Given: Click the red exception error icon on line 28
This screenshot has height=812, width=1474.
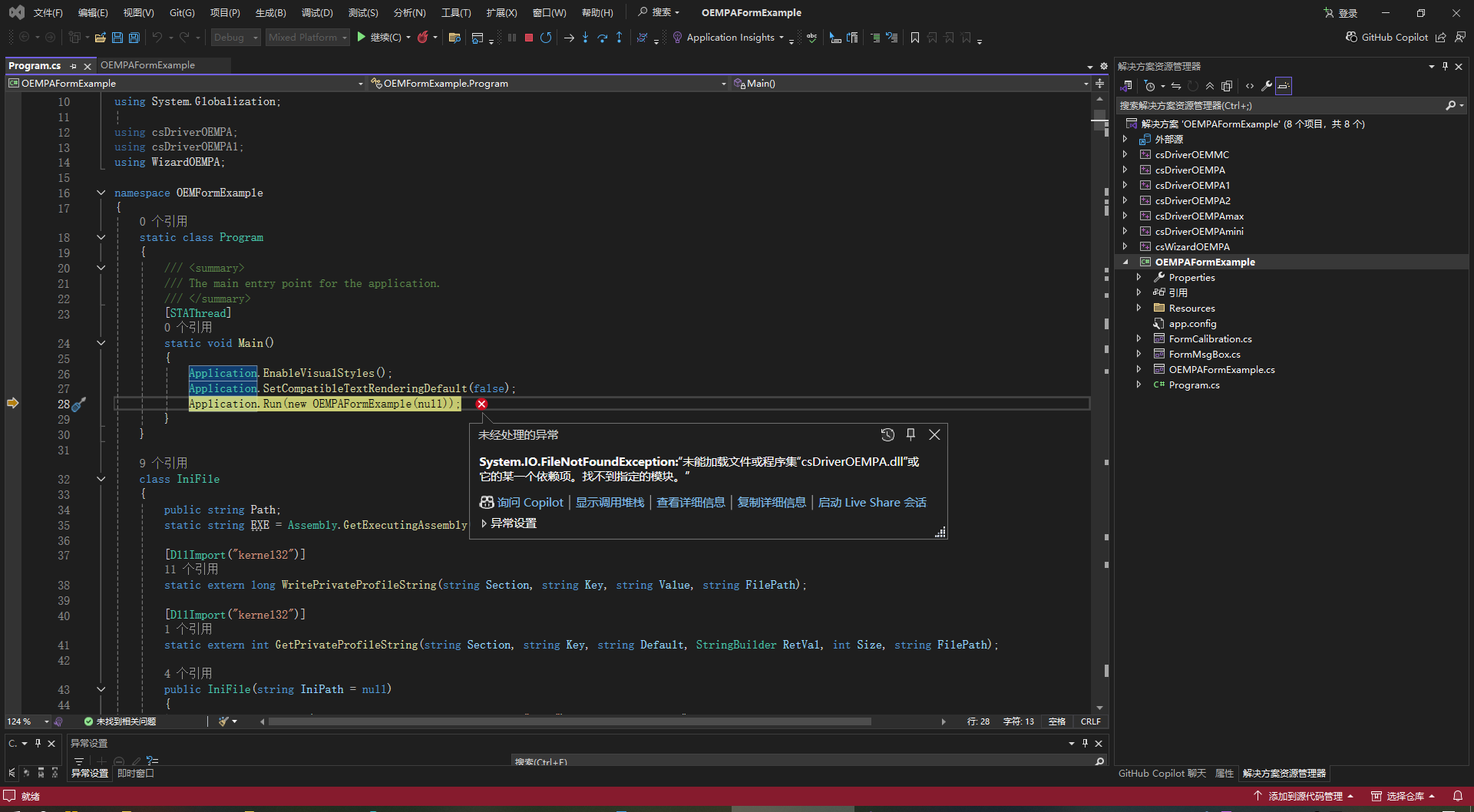Looking at the screenshot, I should pyautogui.click(x=481, y=404).
